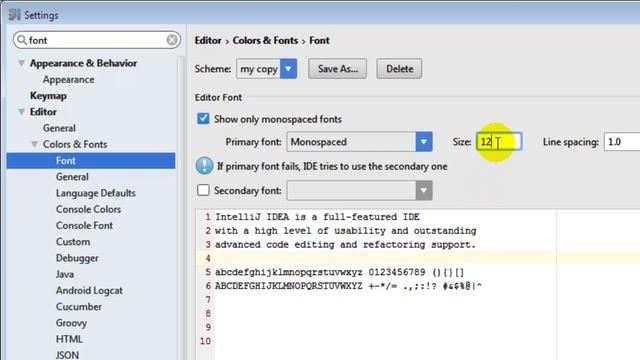Viewport: 640px width, 360px height.
Task: Click the Line spacing field showing 1.0
Action: tap(622, 142)
